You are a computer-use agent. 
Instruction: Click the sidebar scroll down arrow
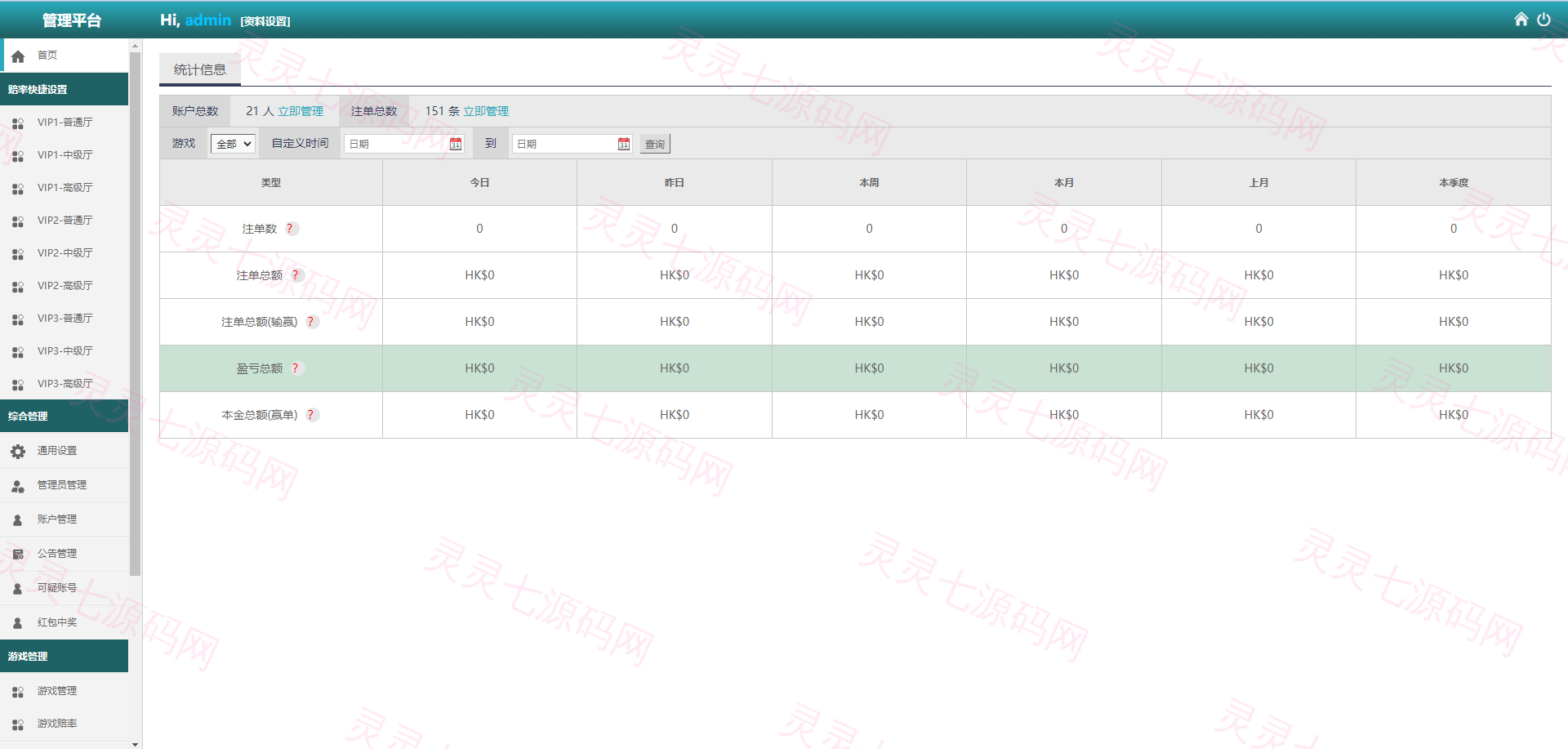click(135, 744)
